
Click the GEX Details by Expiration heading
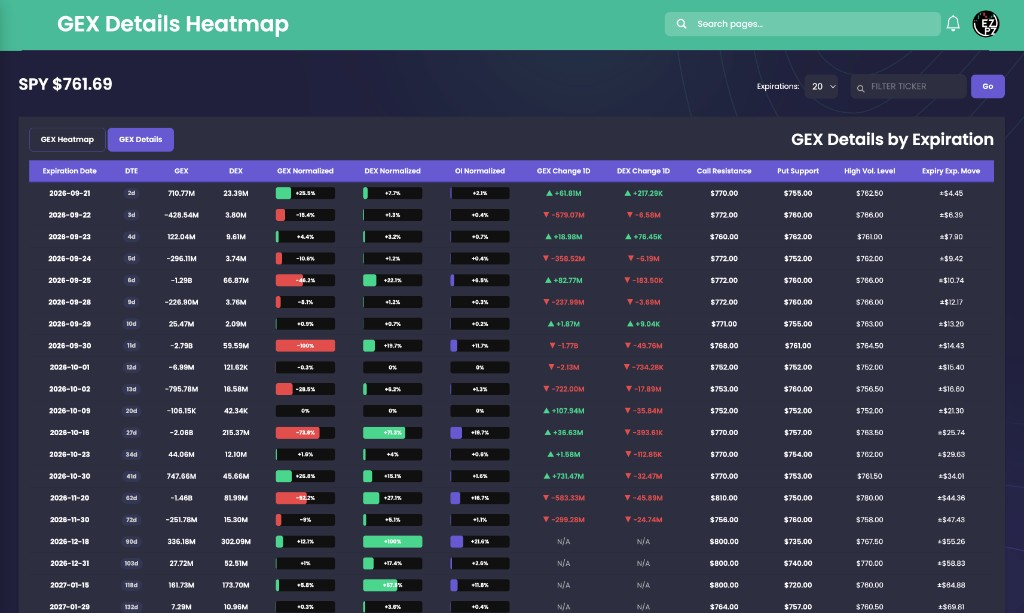tap(892, 139)
